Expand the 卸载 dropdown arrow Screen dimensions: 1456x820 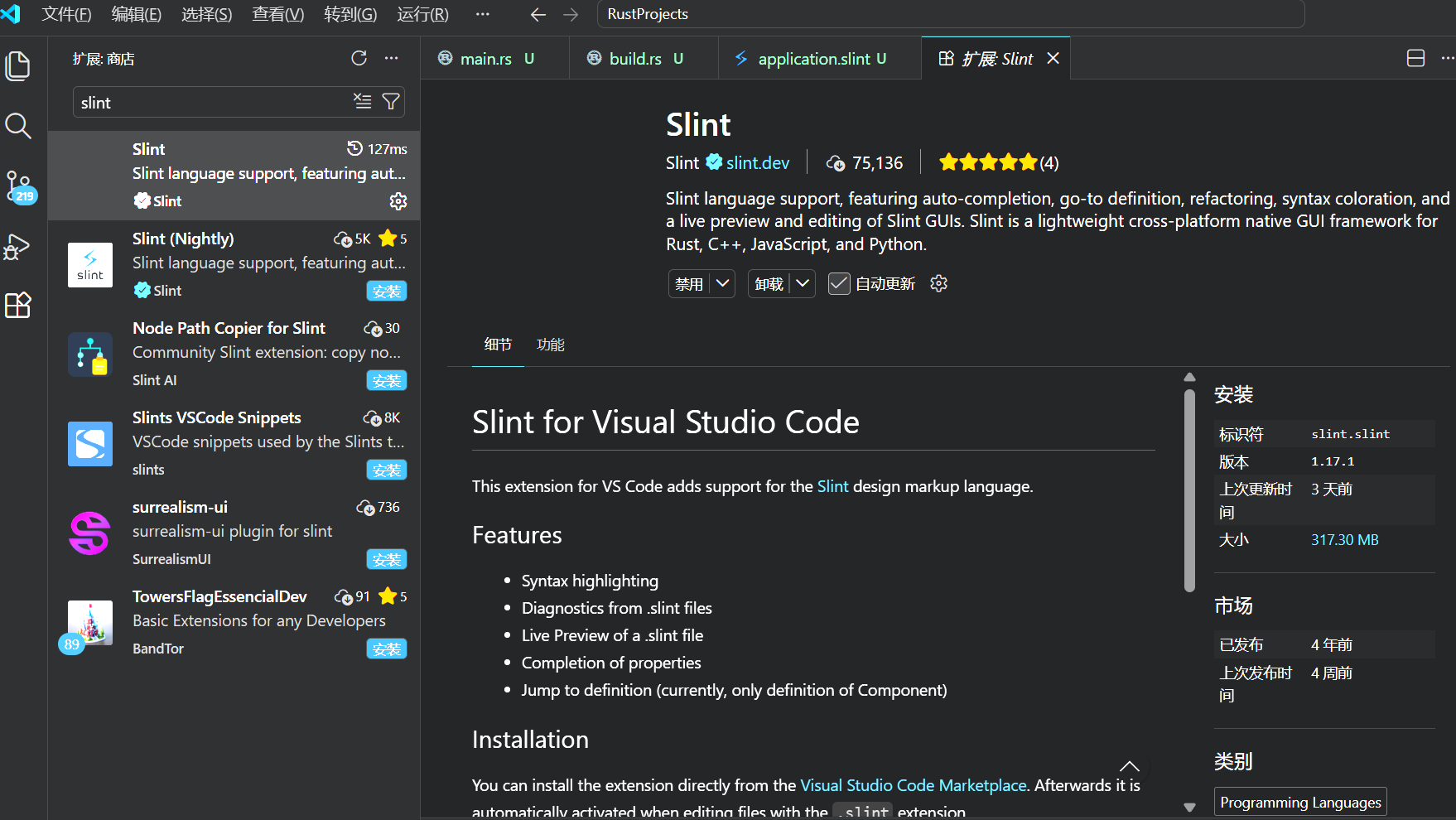803,283
